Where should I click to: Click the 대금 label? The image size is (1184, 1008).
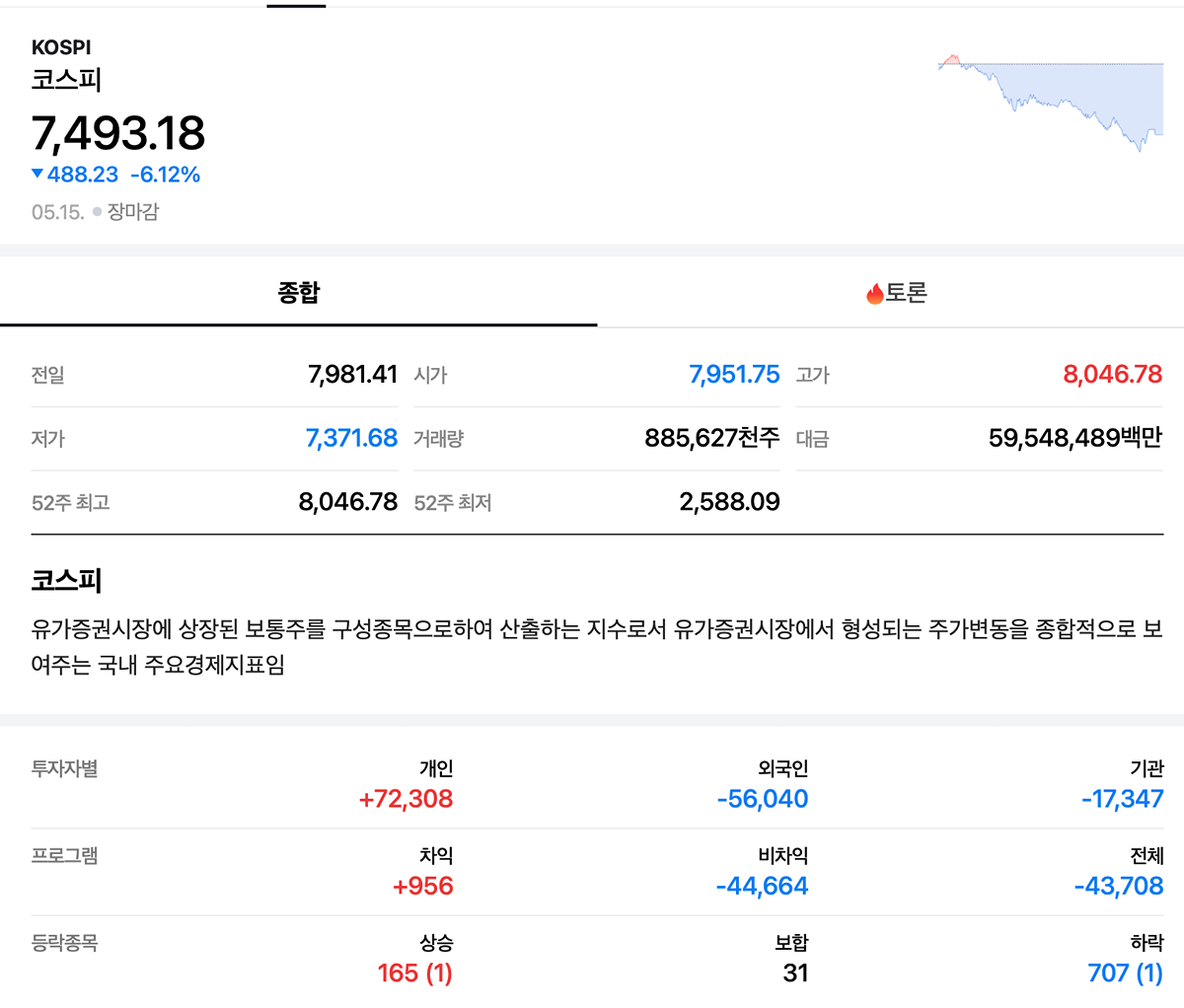point(812,439)
